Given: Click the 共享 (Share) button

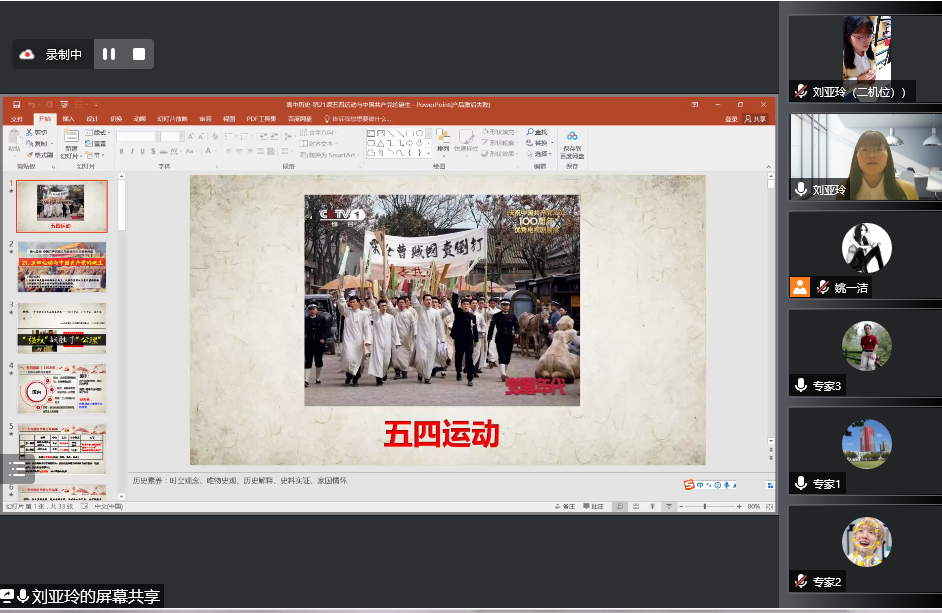Looking at the screenshot, I should (756, 119).
